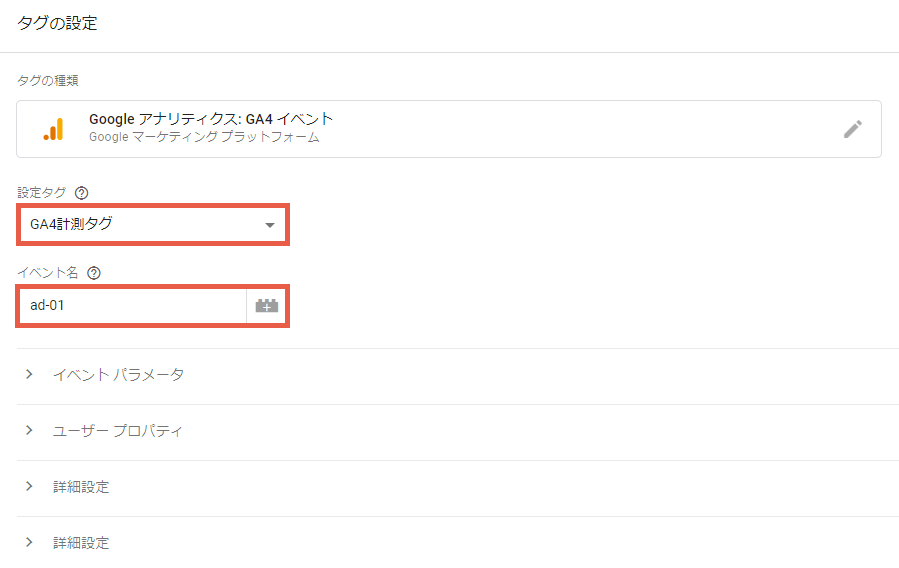
Task: Click the variable brick icon in event name field
Action: click(x=267, y=305)
